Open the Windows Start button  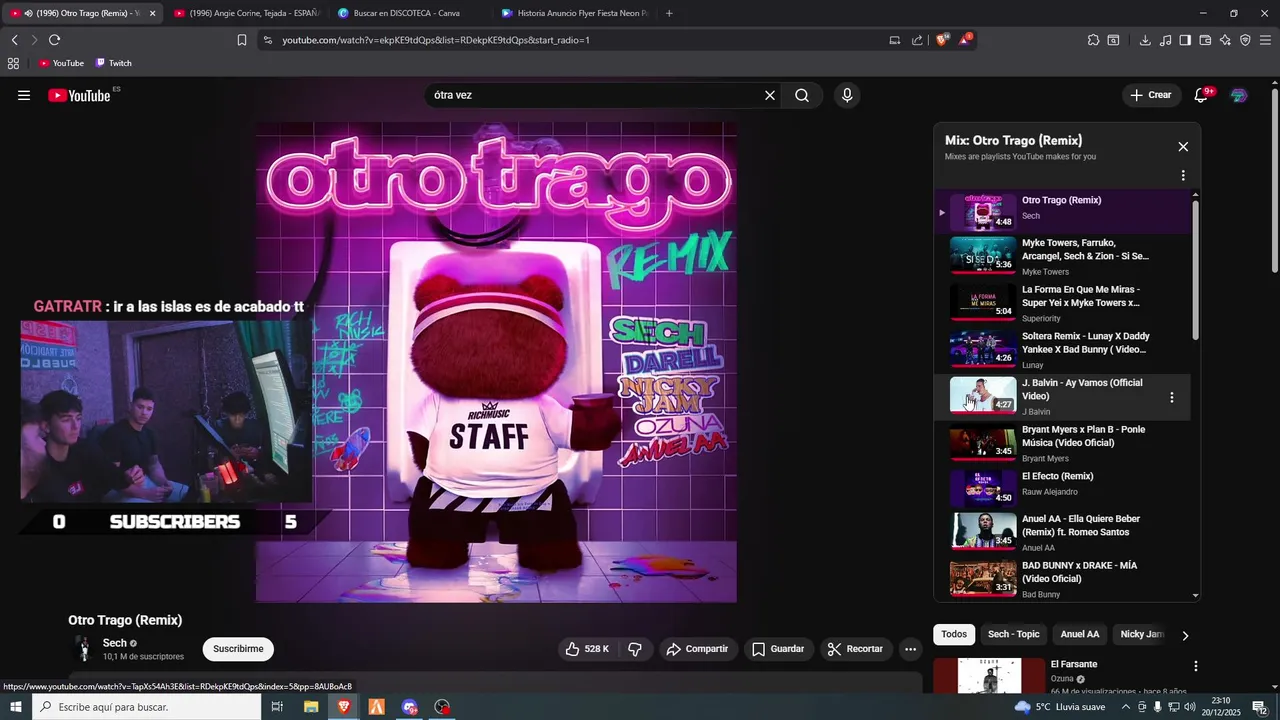tap(16, 707)
